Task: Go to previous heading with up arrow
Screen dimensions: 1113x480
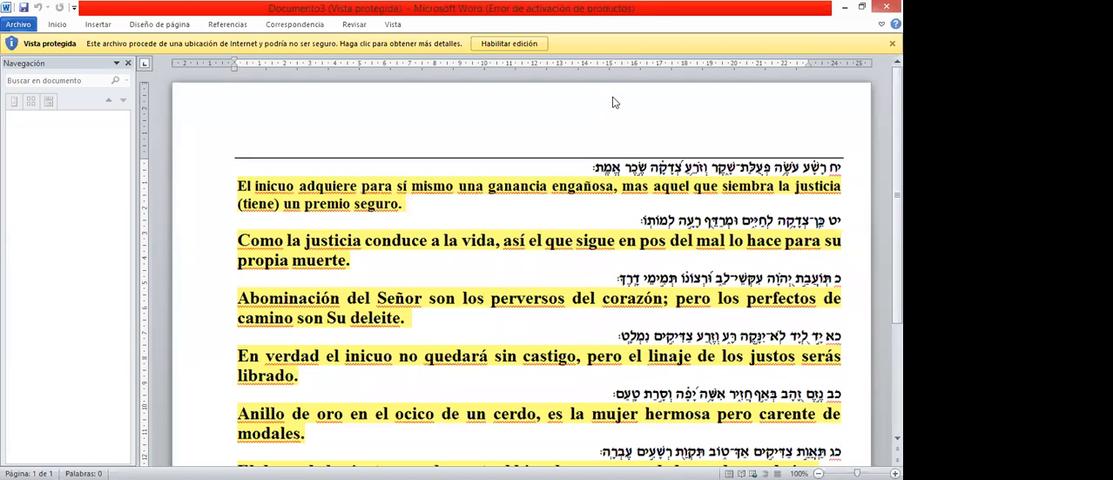Action: click(x=109, y=101)
